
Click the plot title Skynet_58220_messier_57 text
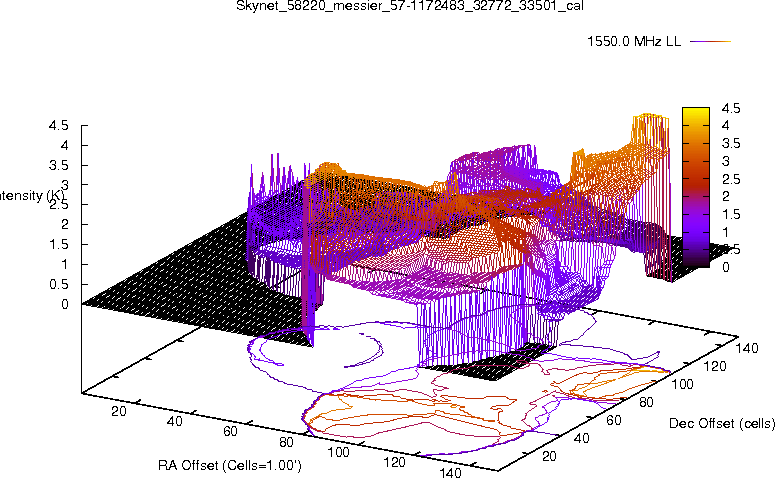[410, 6]
